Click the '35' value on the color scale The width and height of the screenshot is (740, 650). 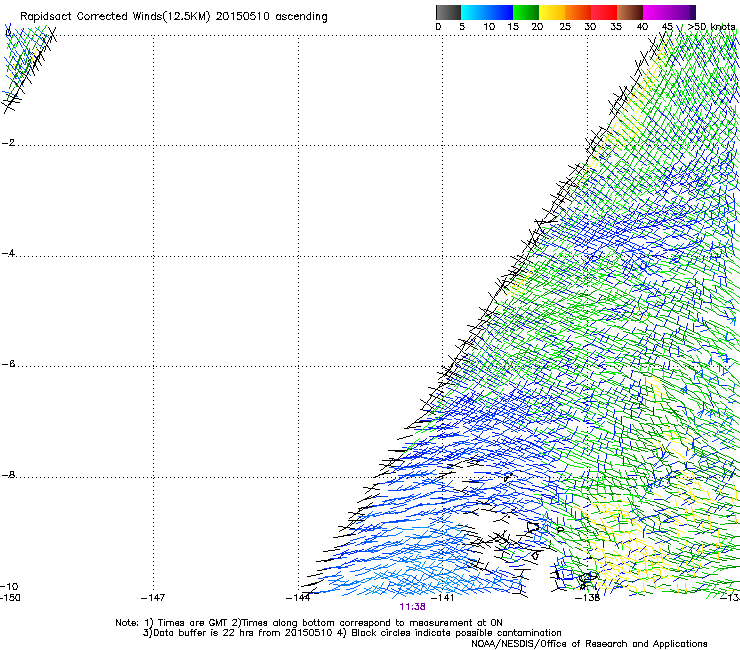(x=616, y=27)
